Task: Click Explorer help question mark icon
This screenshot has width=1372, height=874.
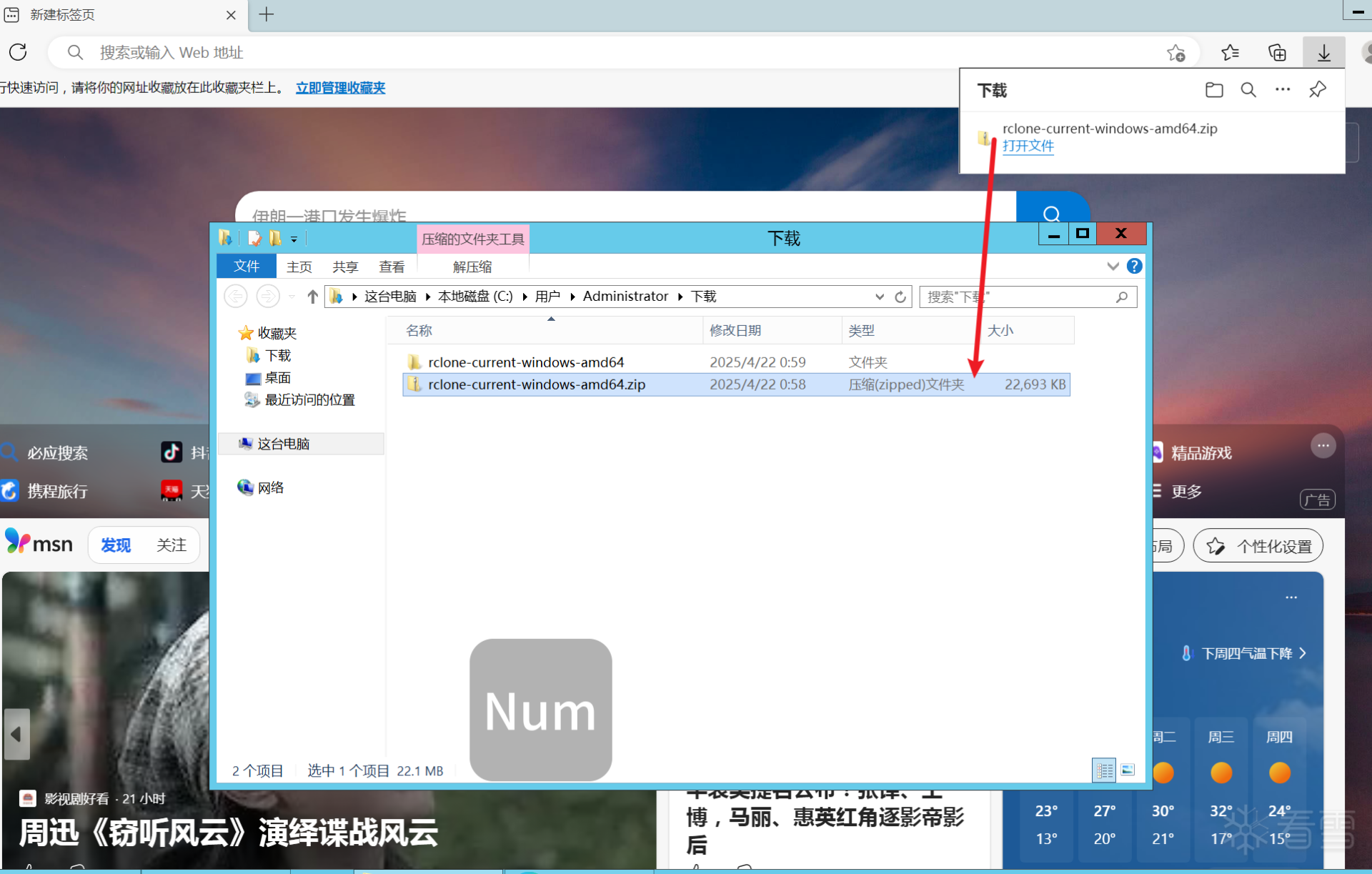Action: (x=1134, y=266)
